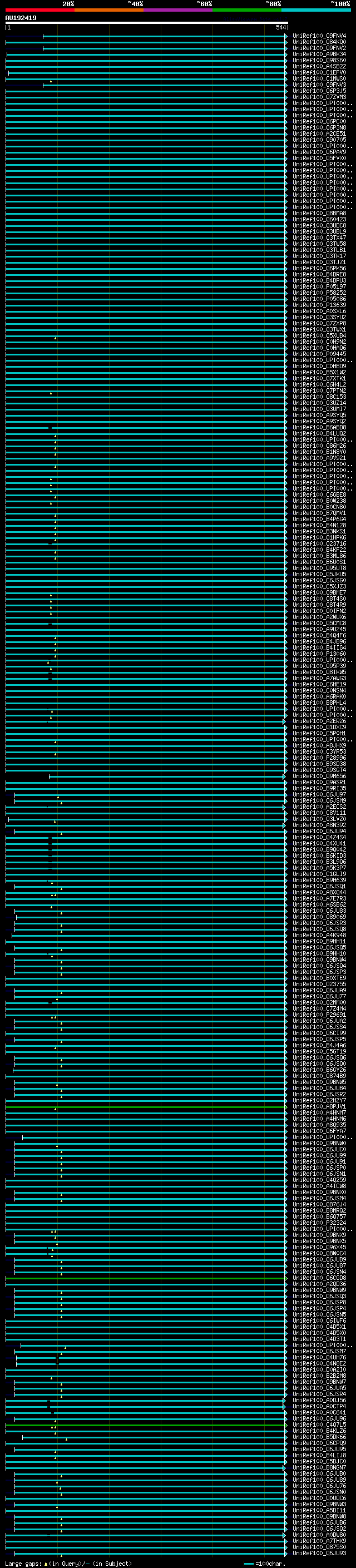Open hit UniRef100_Q9FNV2

point(319,48)
